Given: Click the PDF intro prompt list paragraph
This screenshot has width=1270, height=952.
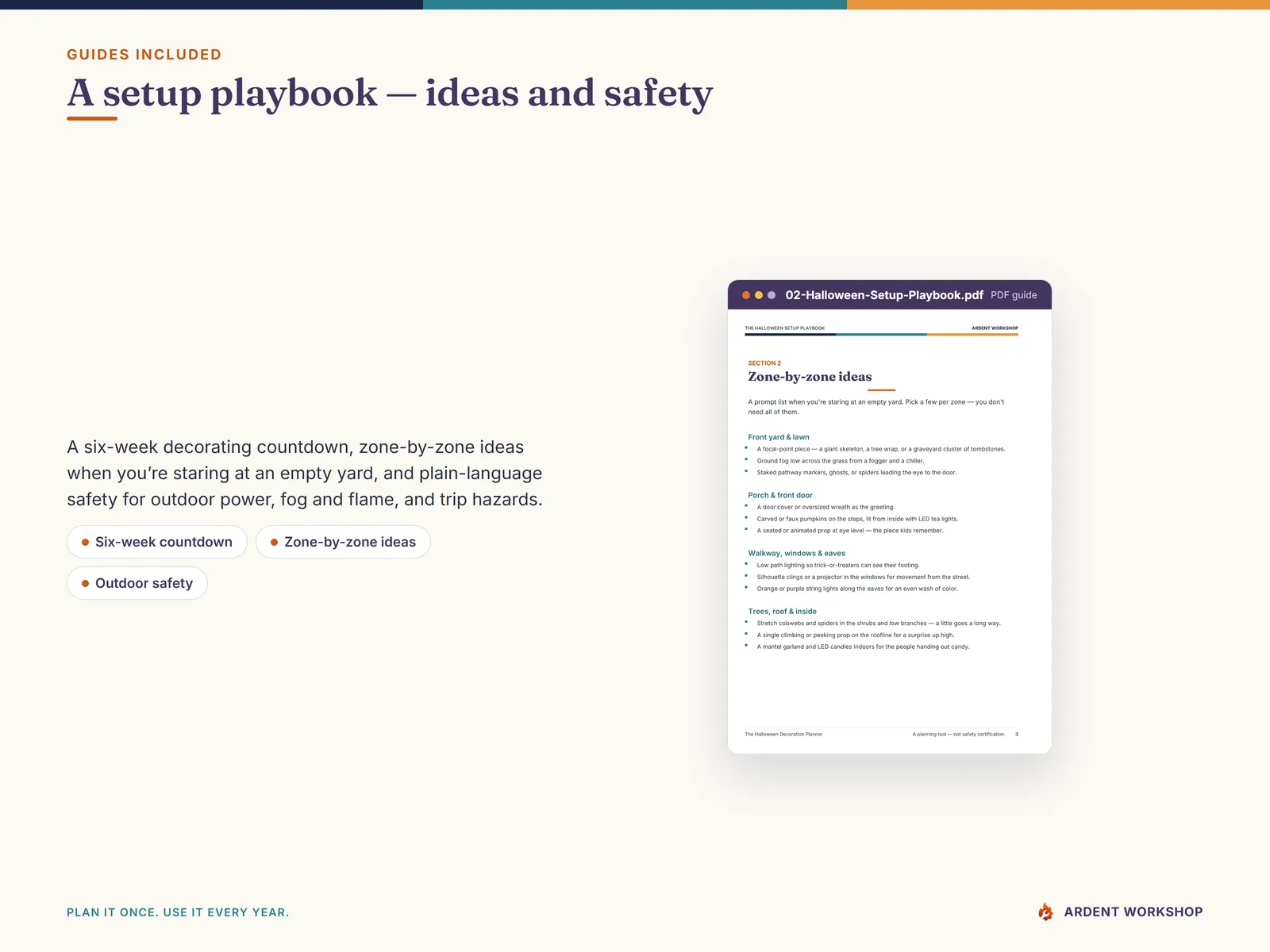Looking at the screenshot, I should 876,407.
